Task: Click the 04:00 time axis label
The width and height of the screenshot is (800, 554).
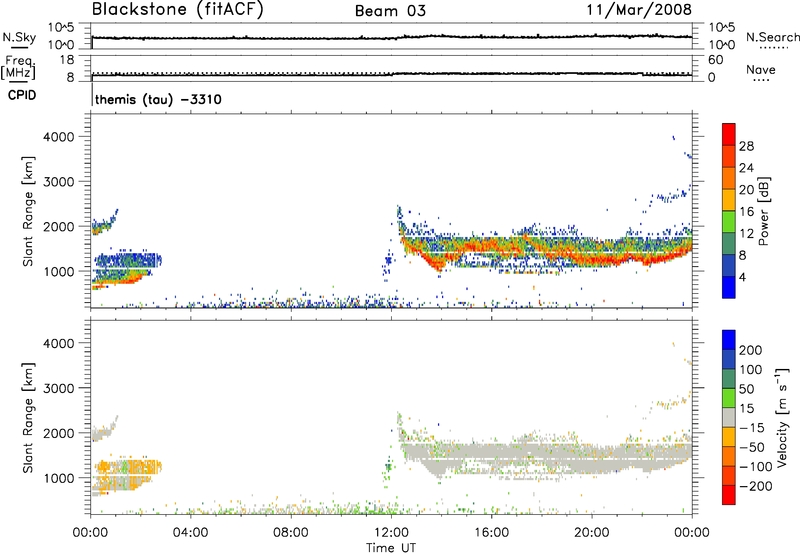Action: pos(190,533)
